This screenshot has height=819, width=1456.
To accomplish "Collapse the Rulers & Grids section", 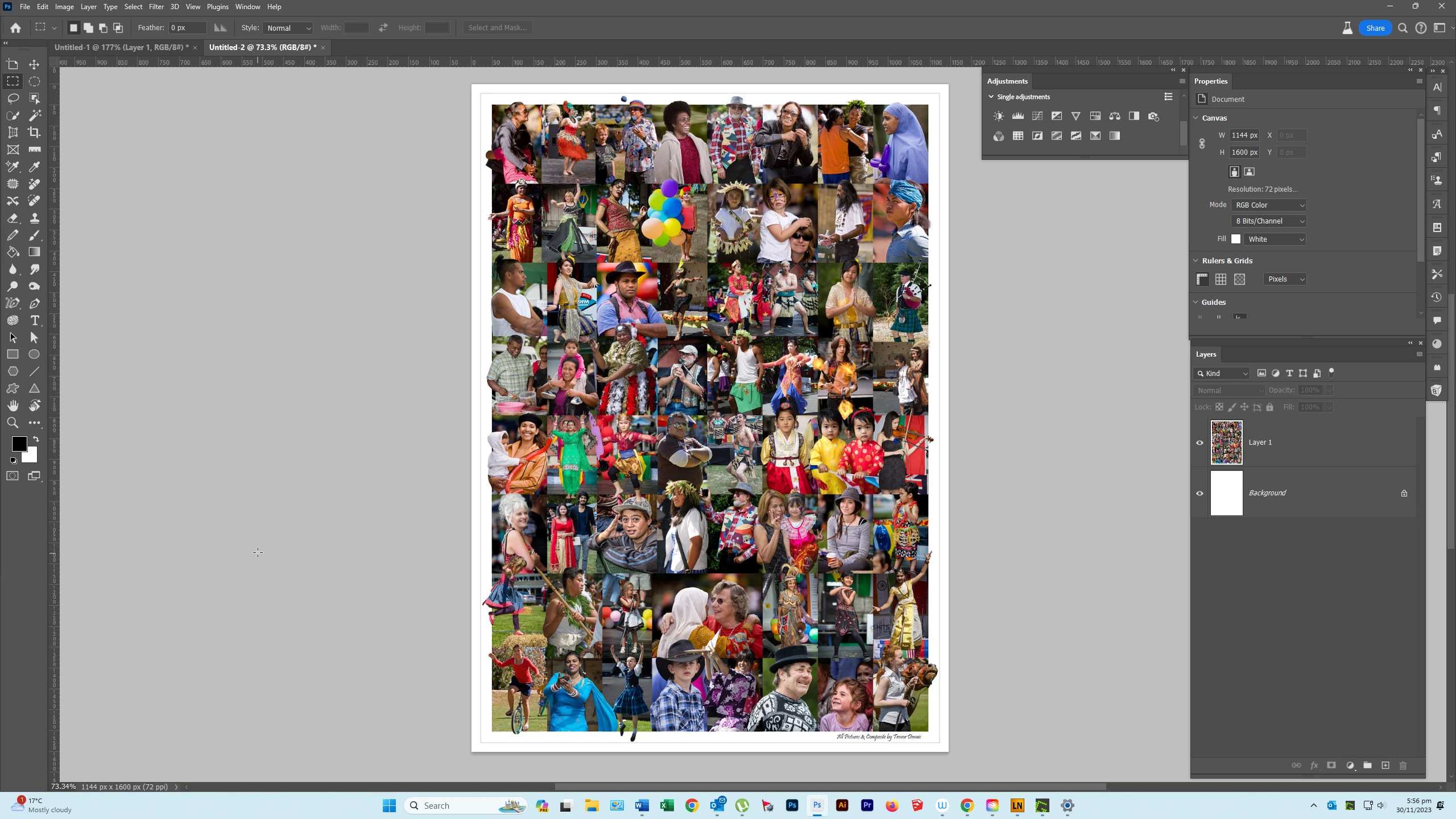I will pos(1196,260).
